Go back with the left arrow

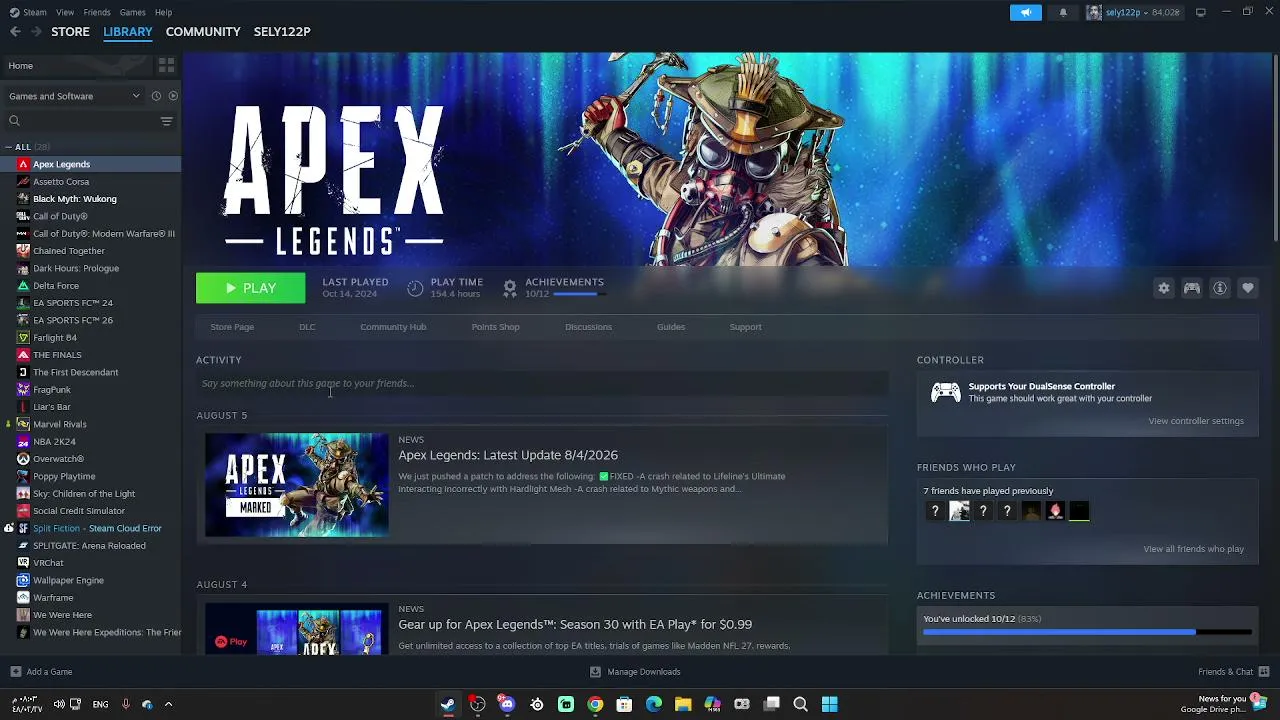[x=15, y=32]
